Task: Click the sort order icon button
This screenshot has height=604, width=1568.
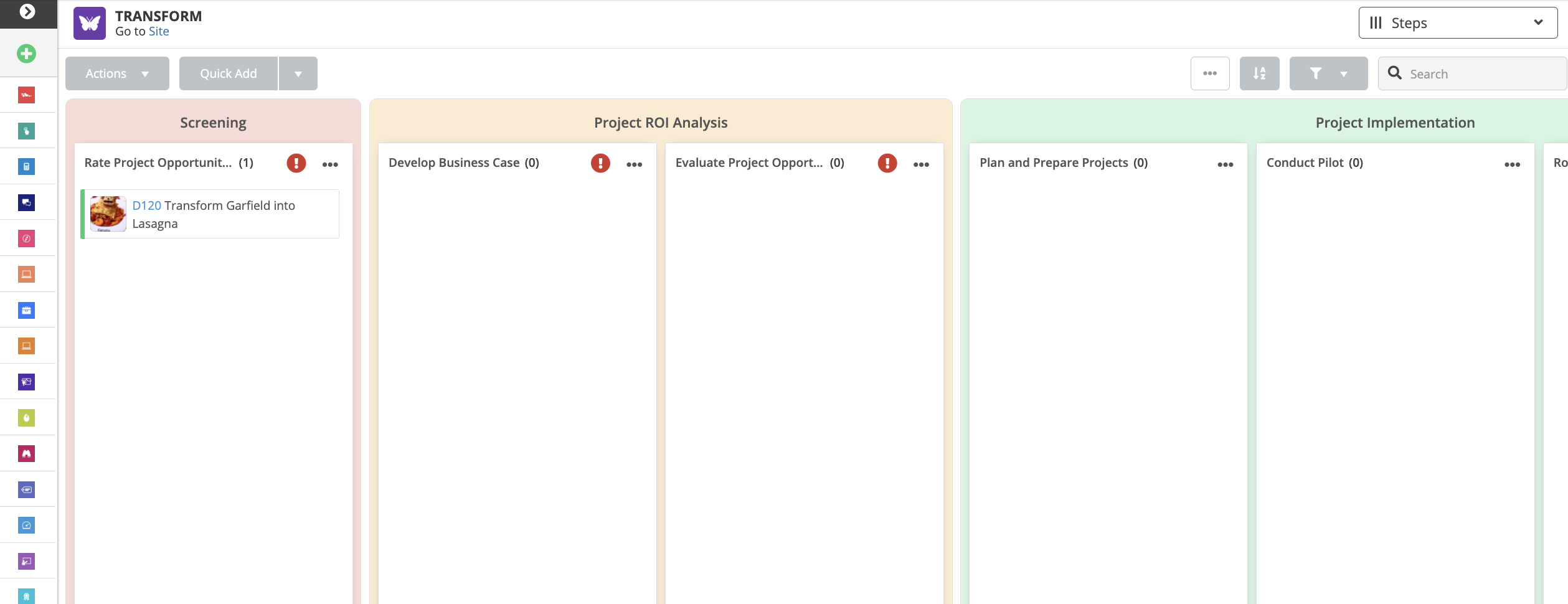Action: coord(1259,73)
